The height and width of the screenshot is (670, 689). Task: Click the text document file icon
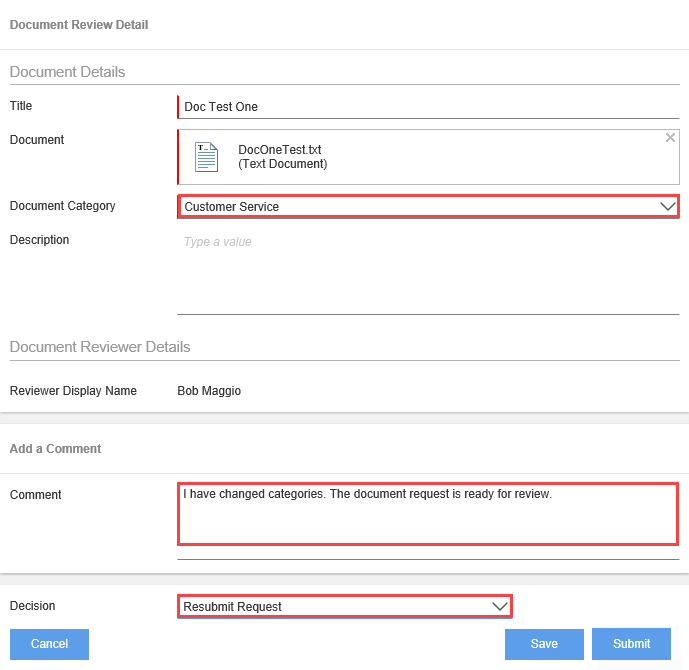(206, 157)
